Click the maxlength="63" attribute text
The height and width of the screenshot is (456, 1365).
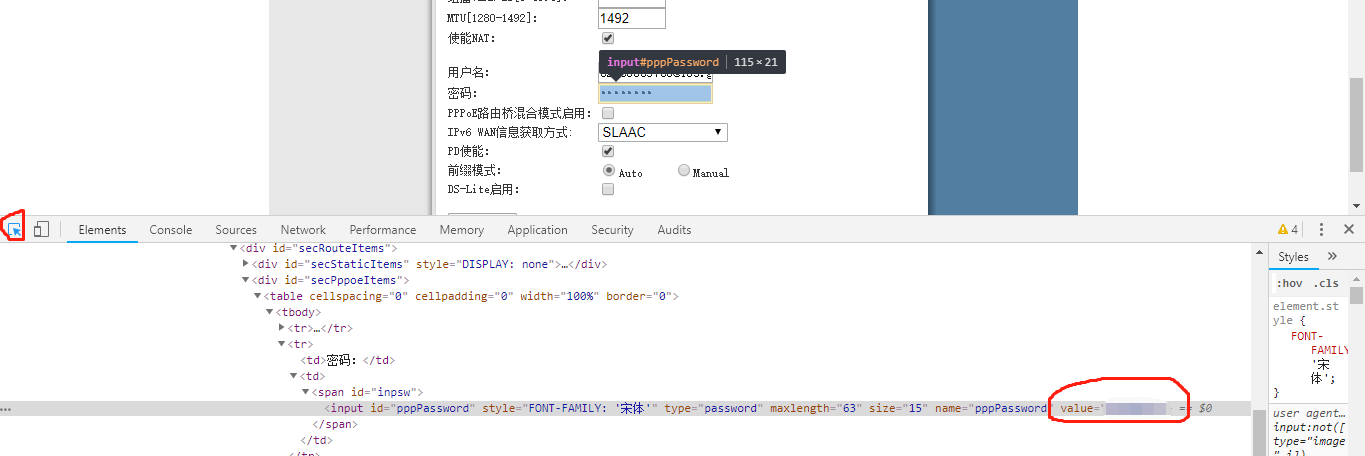pos(816,409)
